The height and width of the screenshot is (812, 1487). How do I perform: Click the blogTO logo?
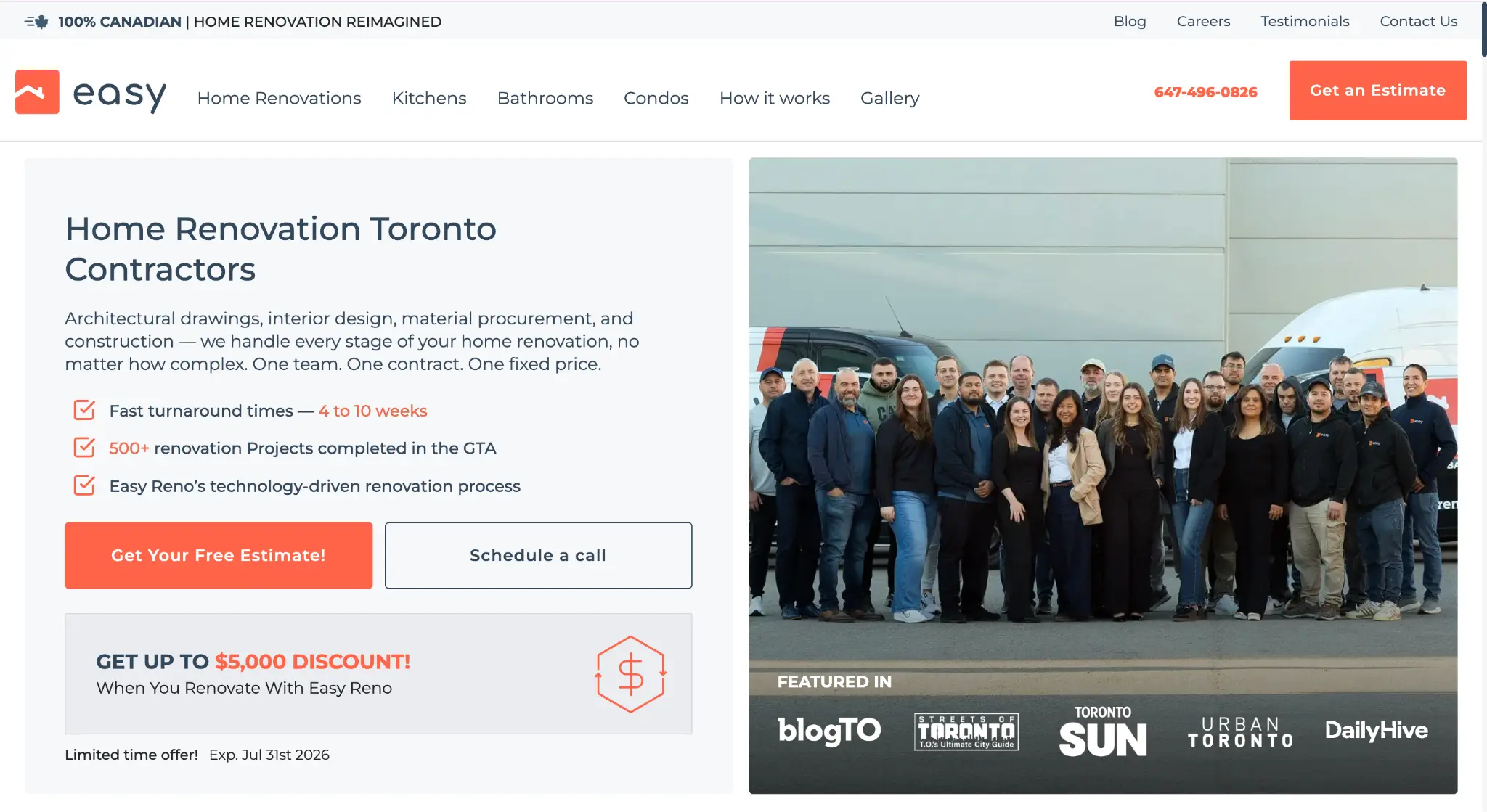coord(829,730)
